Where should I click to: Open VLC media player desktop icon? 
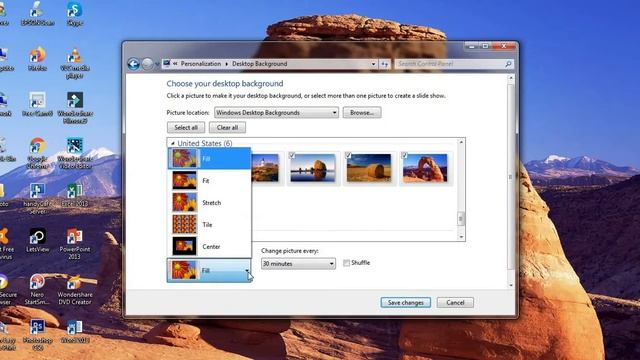point(75,63)
